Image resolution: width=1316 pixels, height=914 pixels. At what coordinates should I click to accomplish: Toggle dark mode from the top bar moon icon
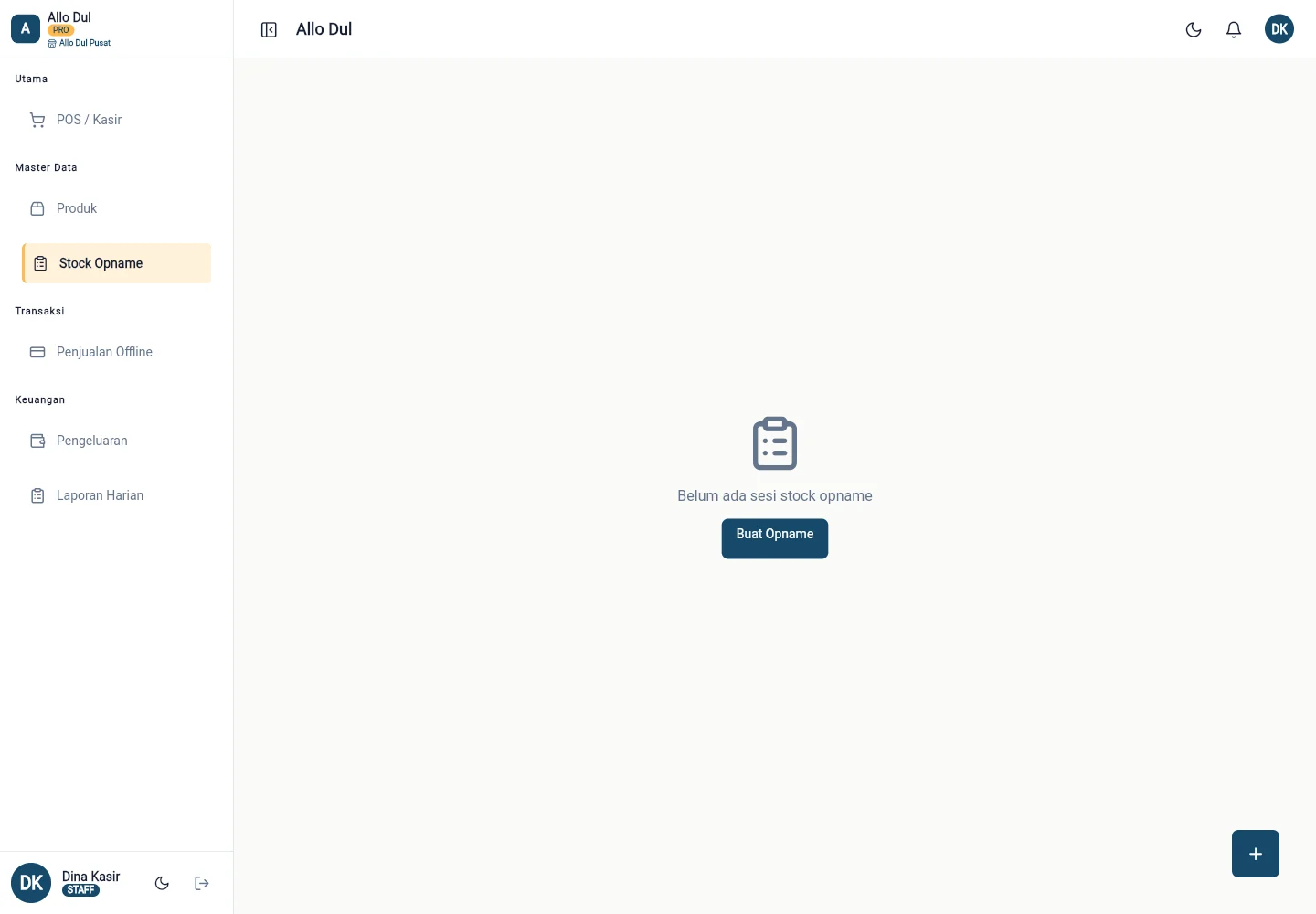[1194, 29]
